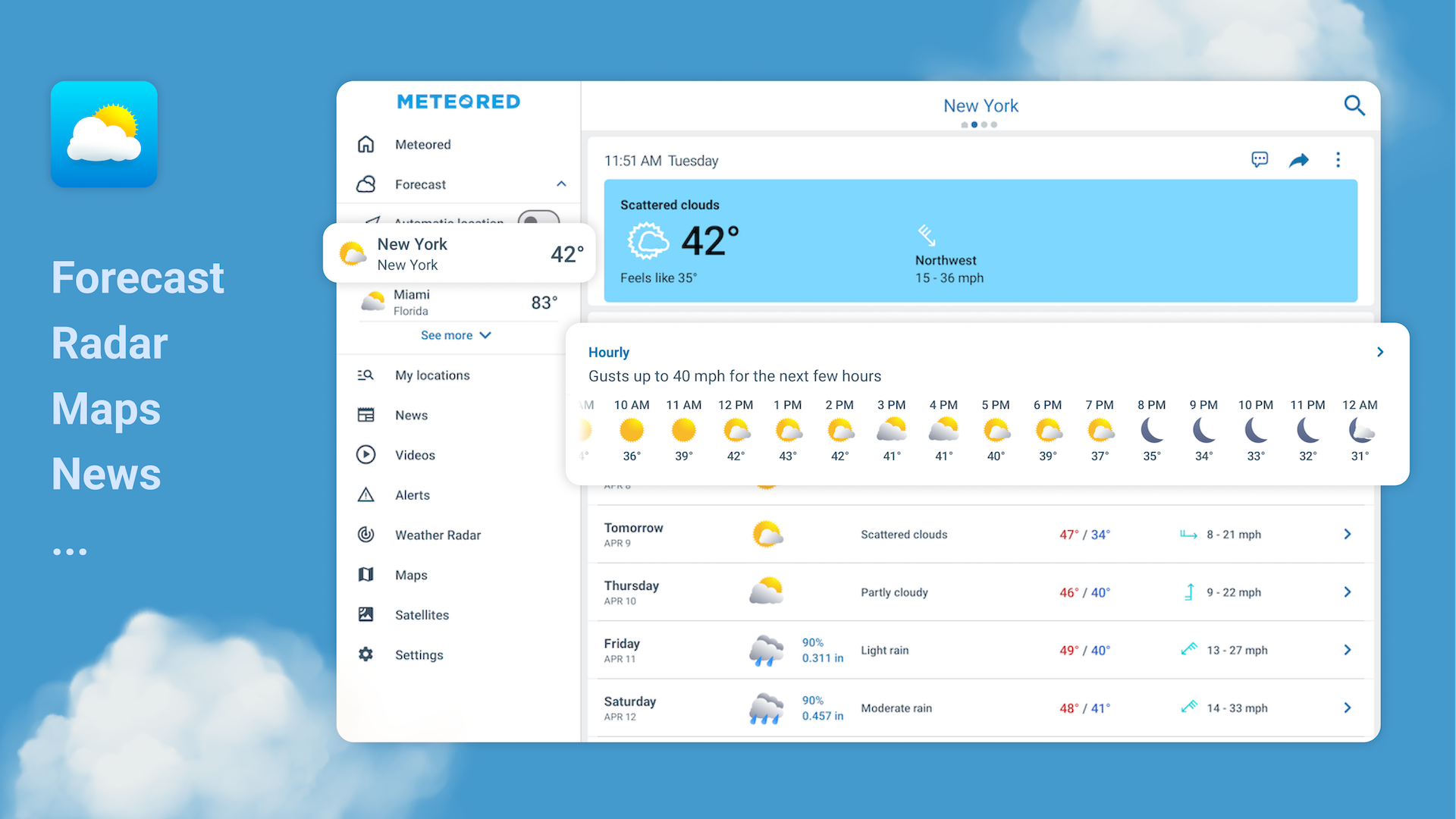Click the News newspaper icon
The height and width of the screenshot is (819, 1456).
pos(366,415)
